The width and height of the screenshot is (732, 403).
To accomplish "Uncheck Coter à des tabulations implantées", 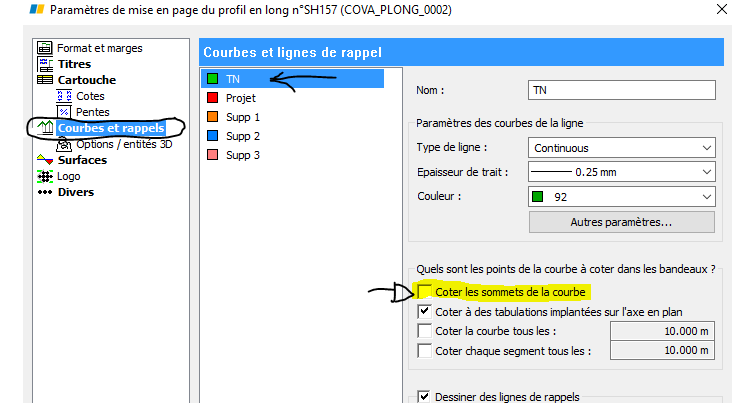I will [x=424, y=311].
